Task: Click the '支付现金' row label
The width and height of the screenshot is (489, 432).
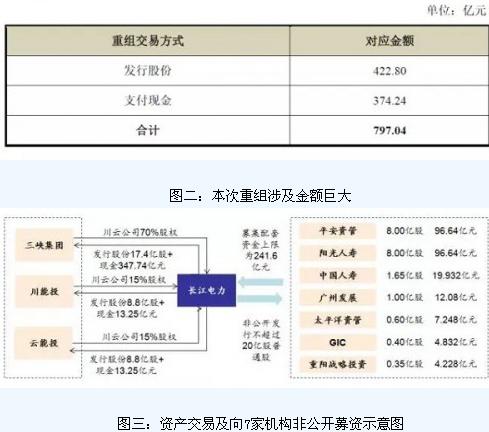Action: pyautogui.click(x=148, y=100)
